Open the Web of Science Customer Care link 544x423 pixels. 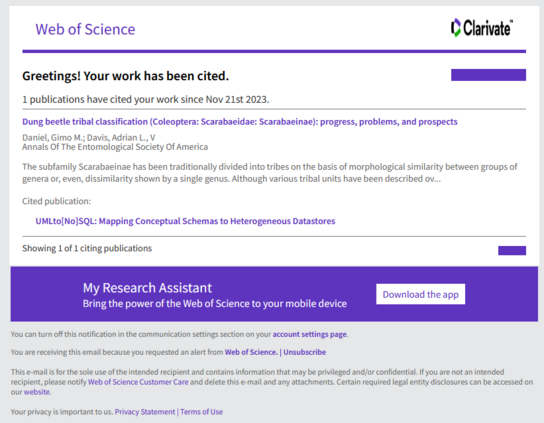(x=138, y=382)
